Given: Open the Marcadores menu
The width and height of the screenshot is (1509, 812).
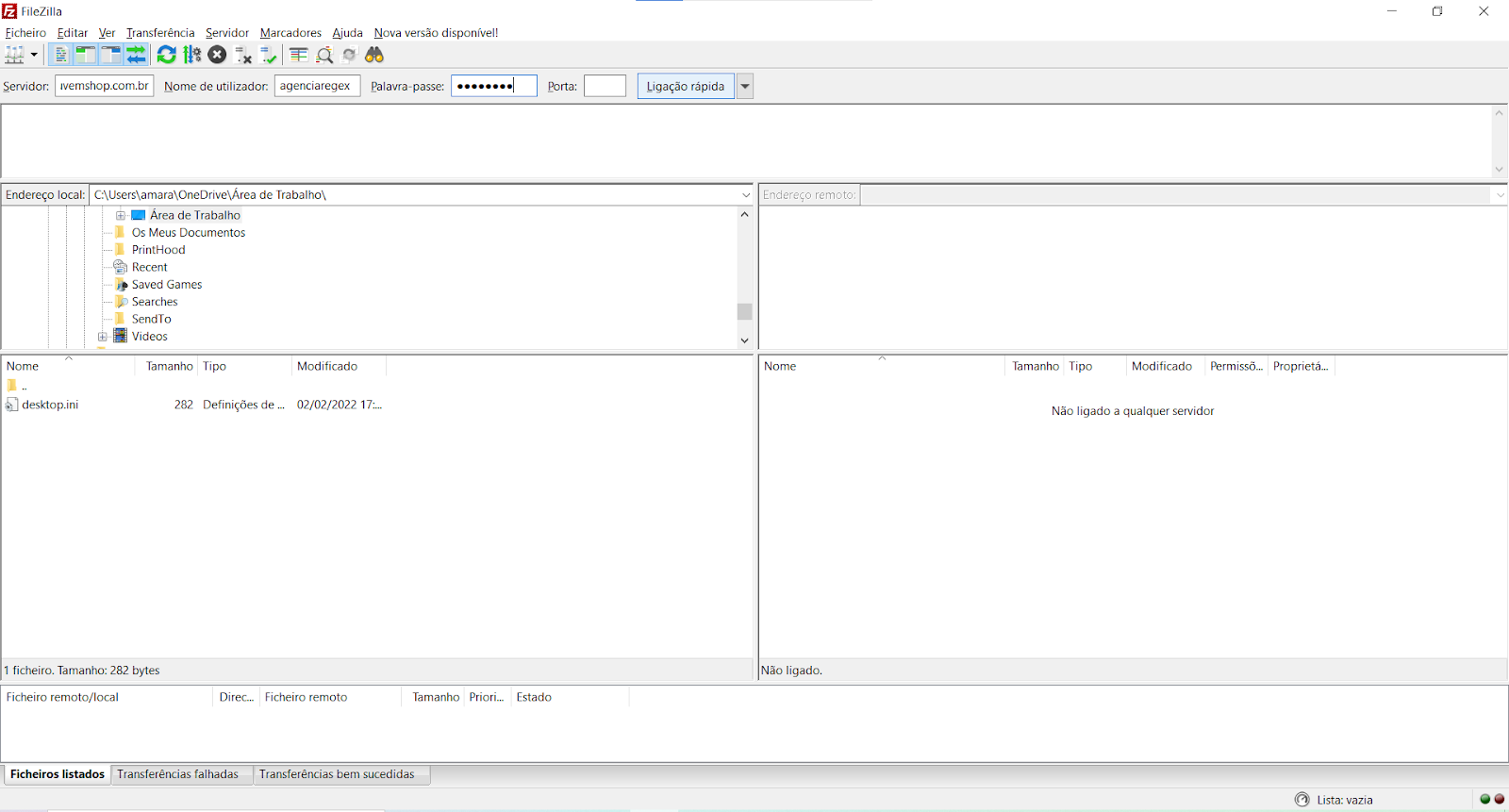Looking at the screenshot, I should click(x=290, y=33).
